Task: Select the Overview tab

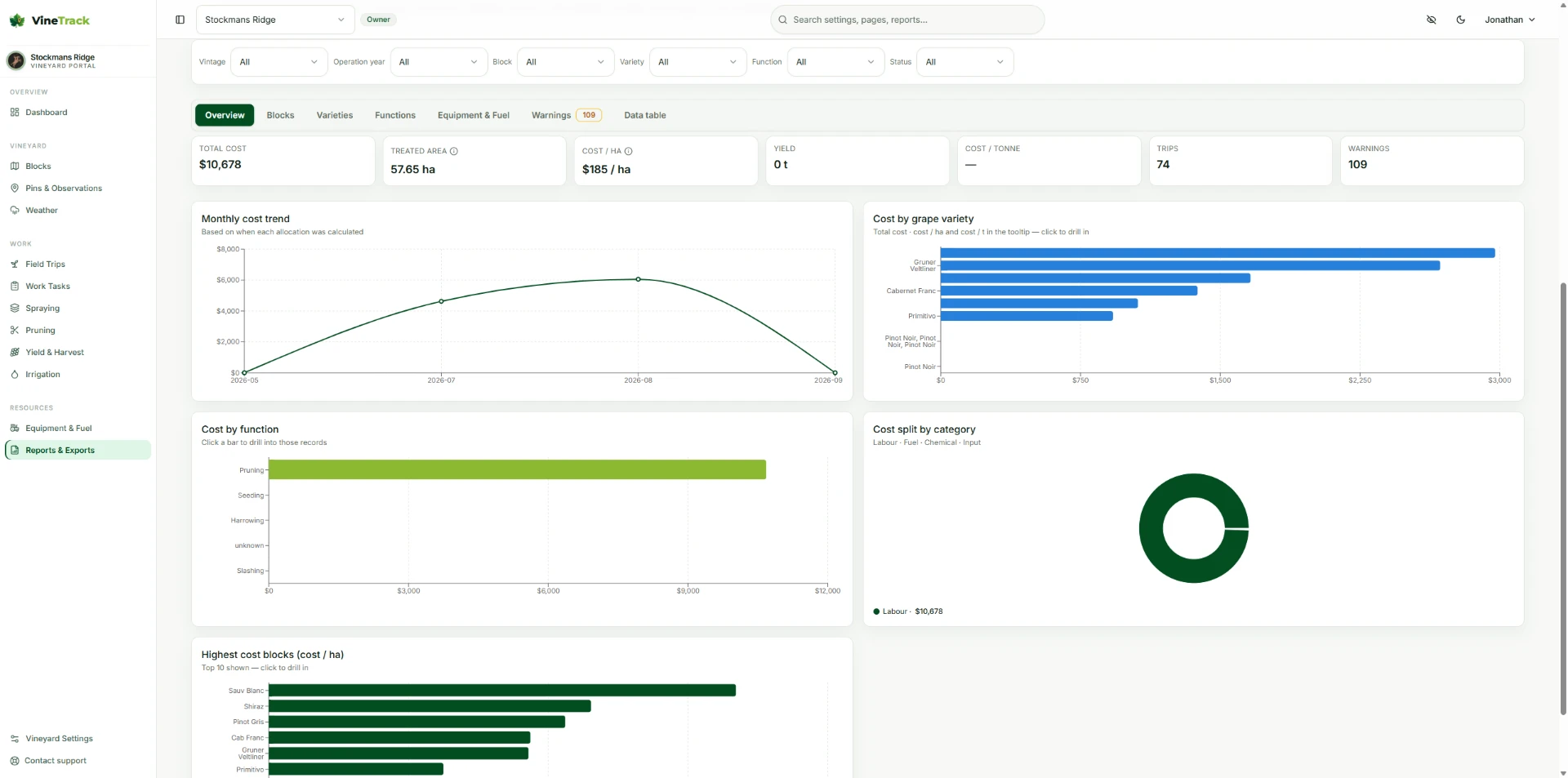Action: pyautogui.click(x=225, y=115)
